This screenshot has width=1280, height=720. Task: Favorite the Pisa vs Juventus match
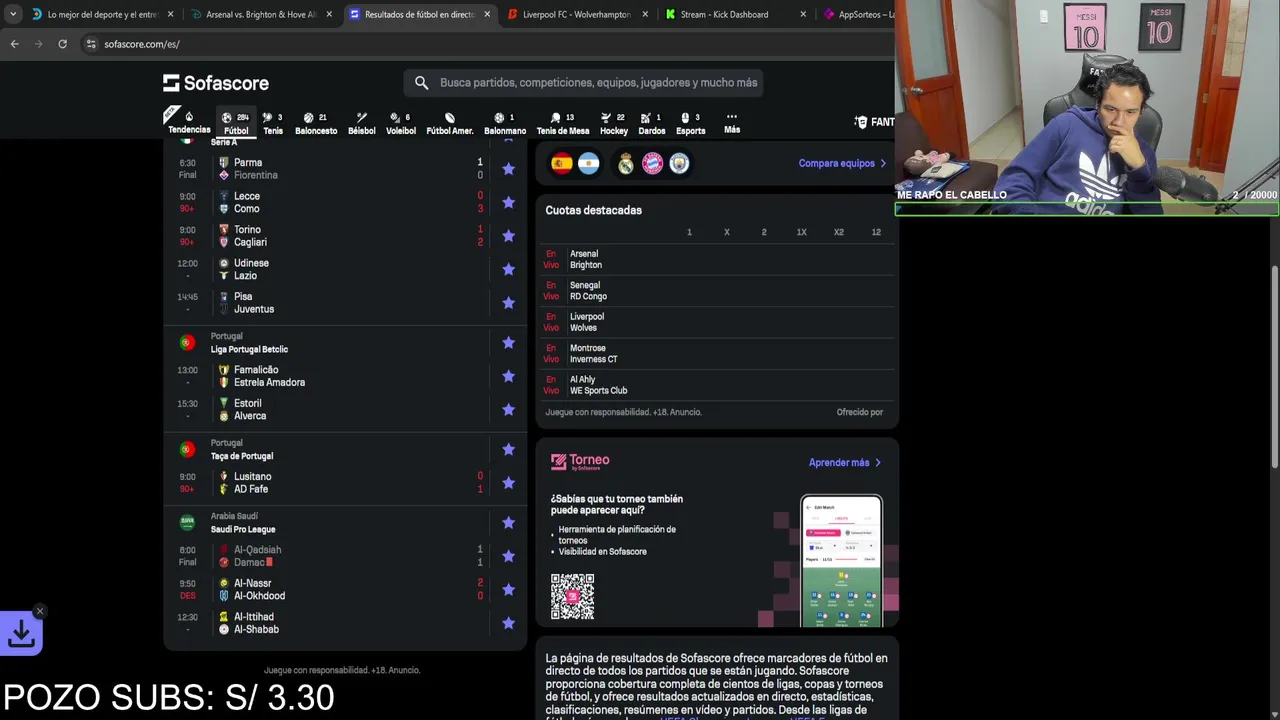click(x=508, y=303)
